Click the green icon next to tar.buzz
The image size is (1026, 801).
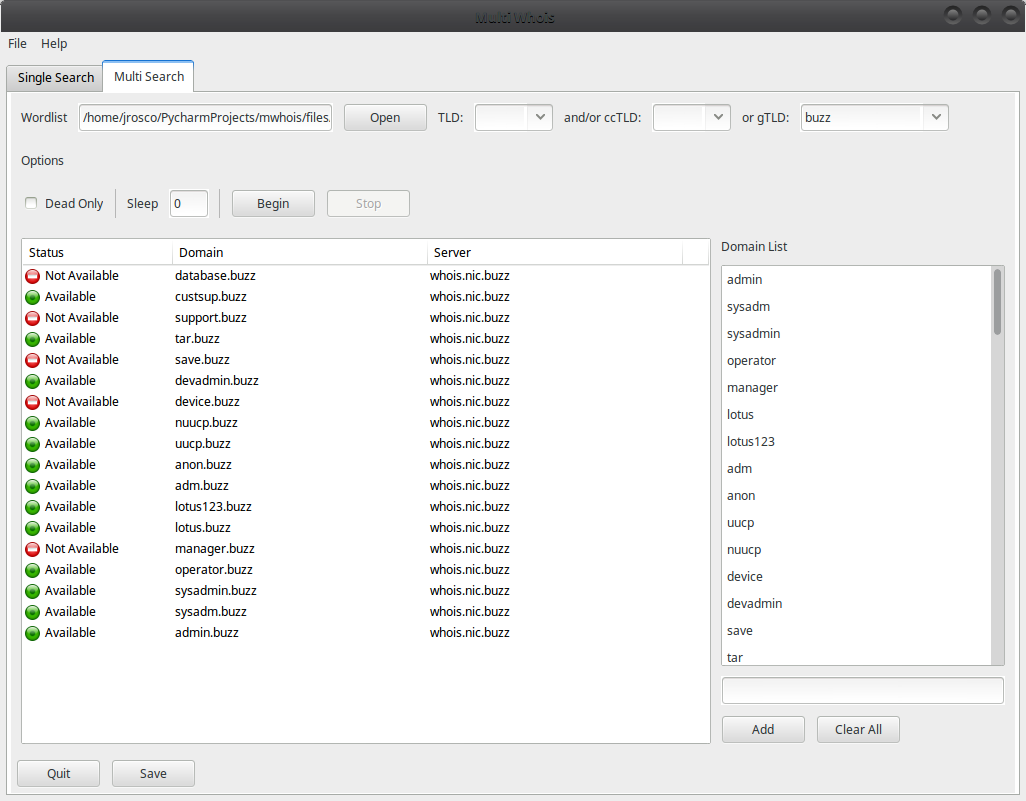coord(33,339)
